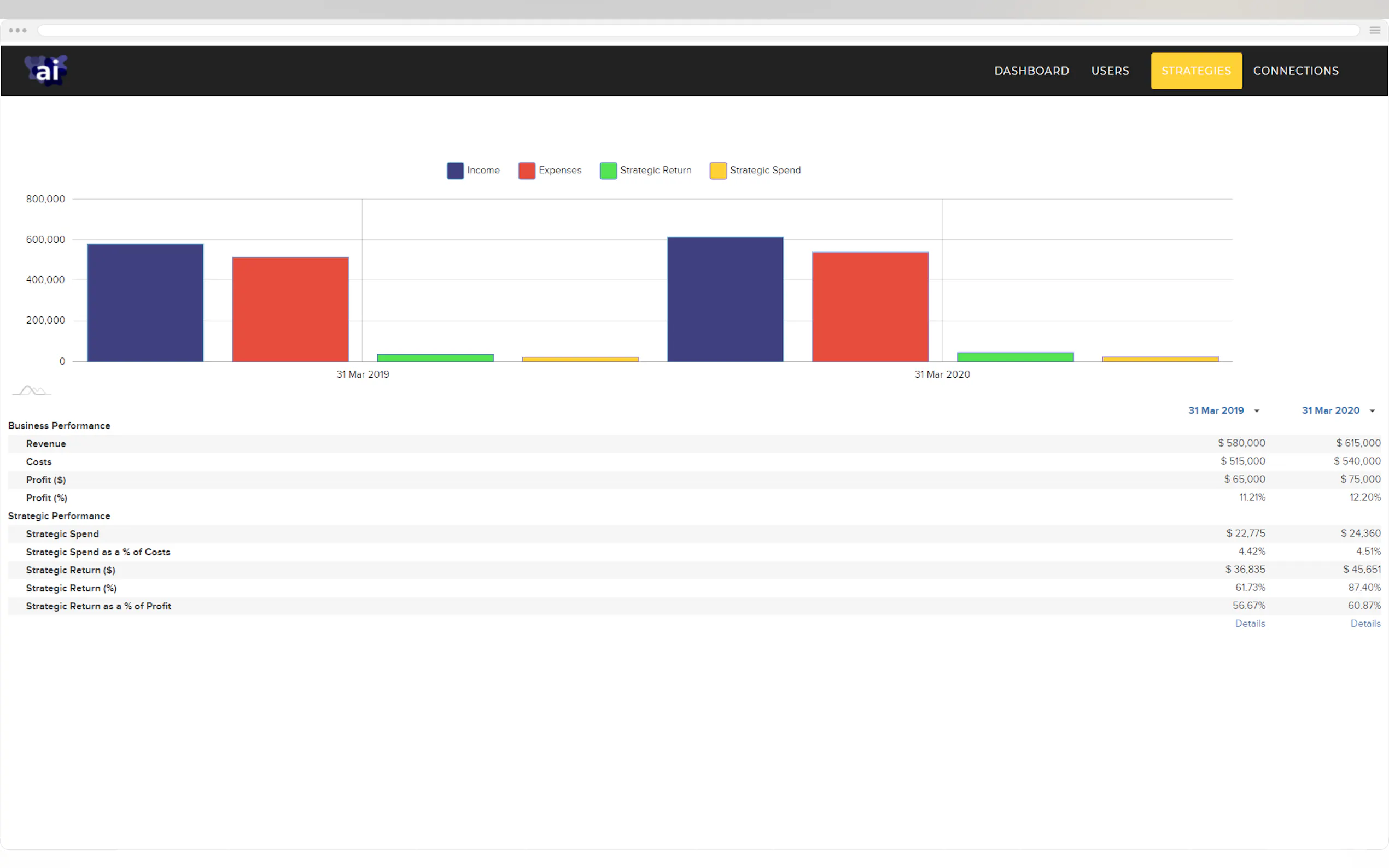Toggle Income series in chart legend

[473, 171]
